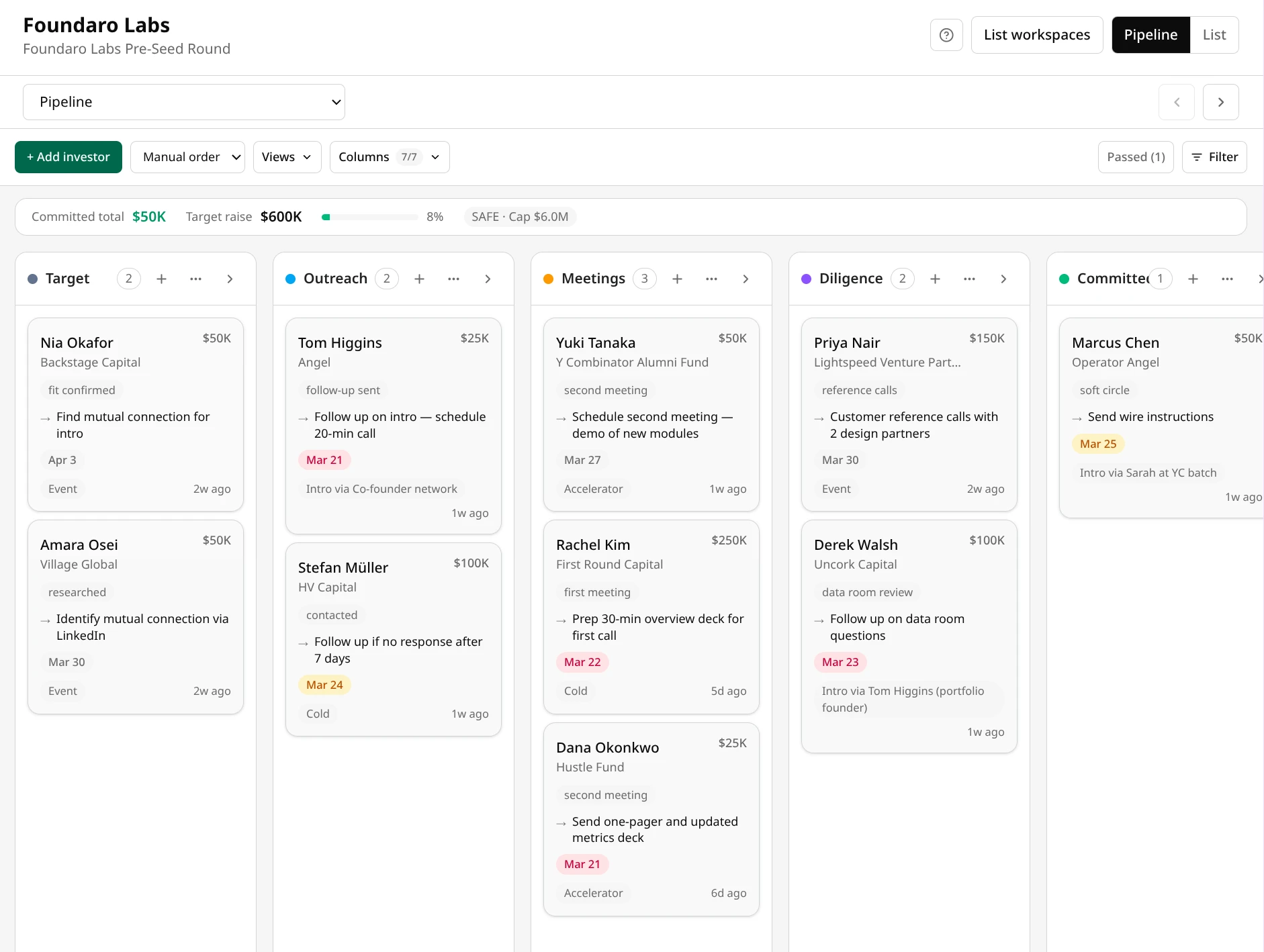Click the fundraise progress bar at 8%
The width and height of the screenshot is (1264, 952).
click(369, 217)
